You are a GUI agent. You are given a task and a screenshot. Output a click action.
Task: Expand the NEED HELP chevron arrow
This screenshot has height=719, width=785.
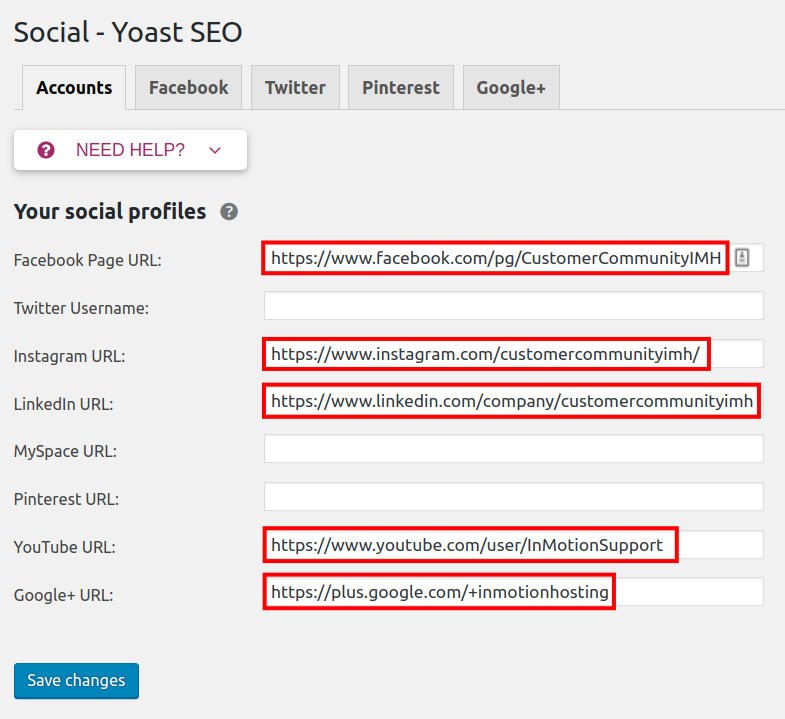coord(215,150)
